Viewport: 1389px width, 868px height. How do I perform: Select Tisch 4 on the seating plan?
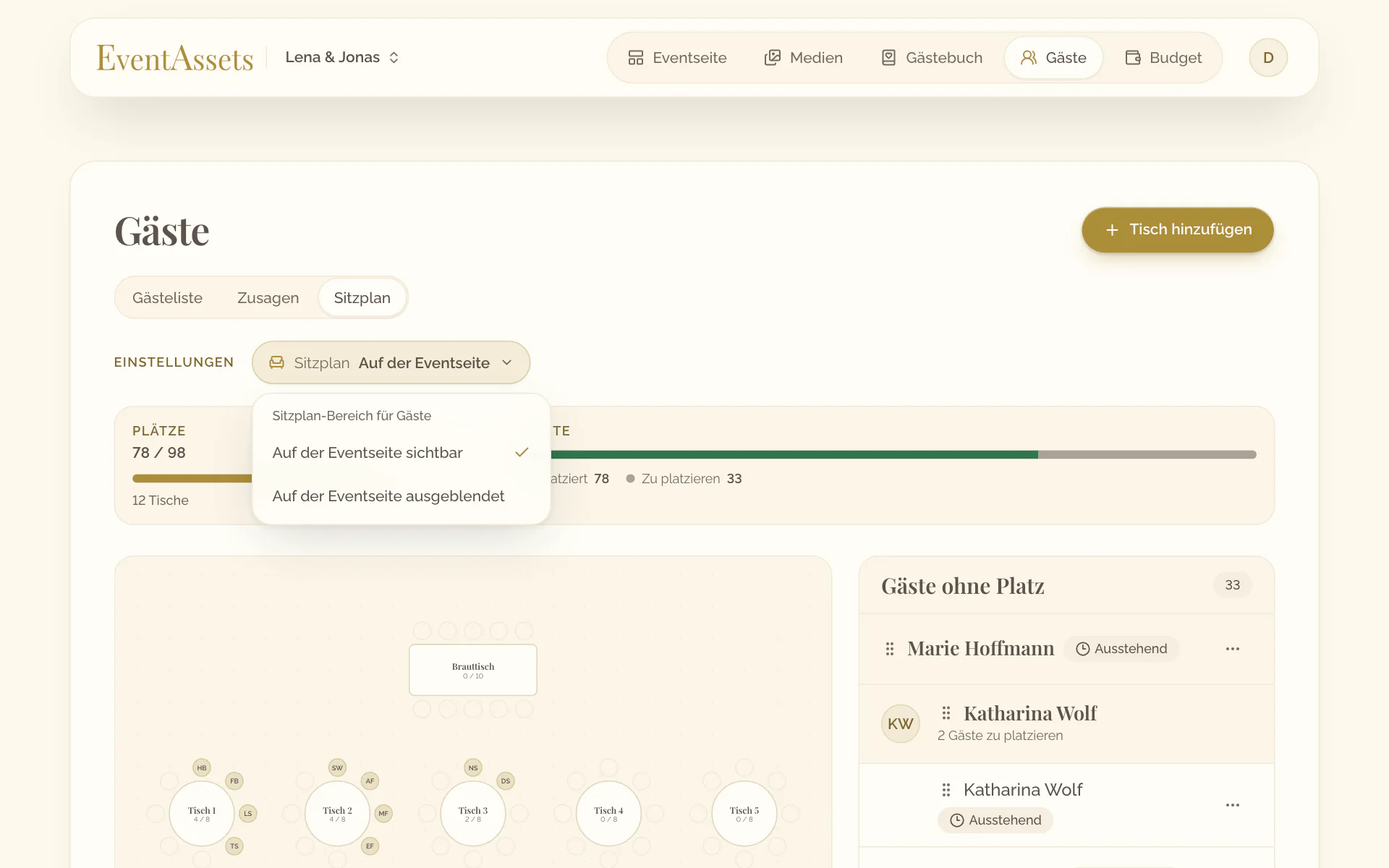(x=608, y=814)
